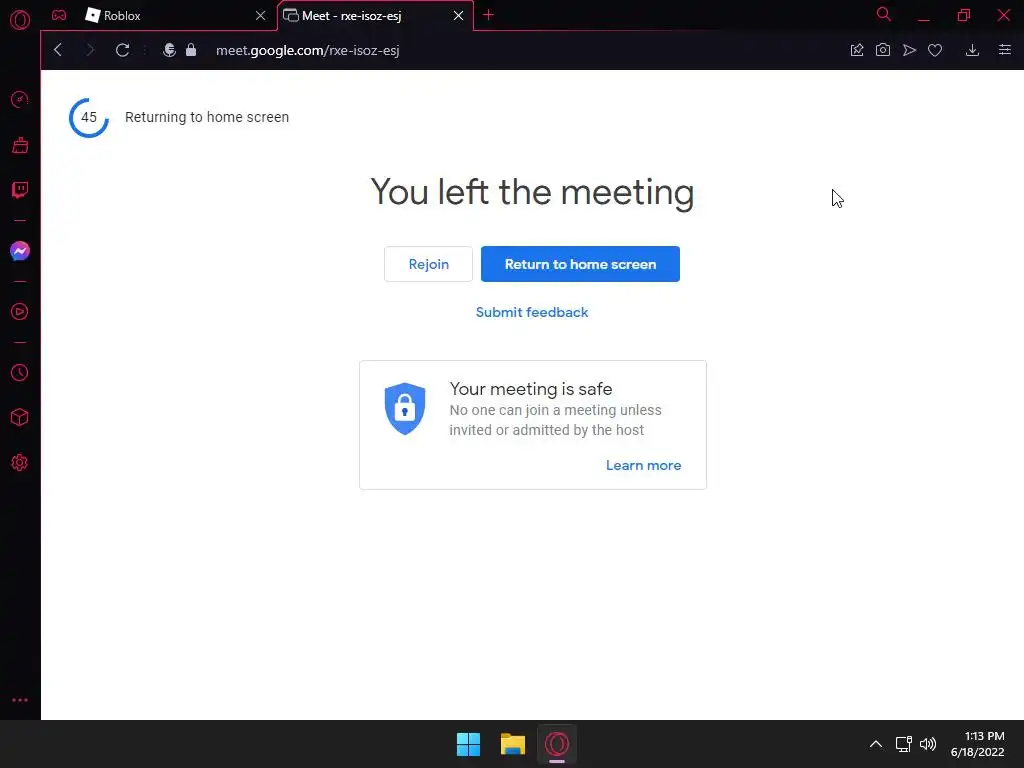Open File Explorer from taskbar
This screenshot has height=768, width=1024.
(513, 744)
